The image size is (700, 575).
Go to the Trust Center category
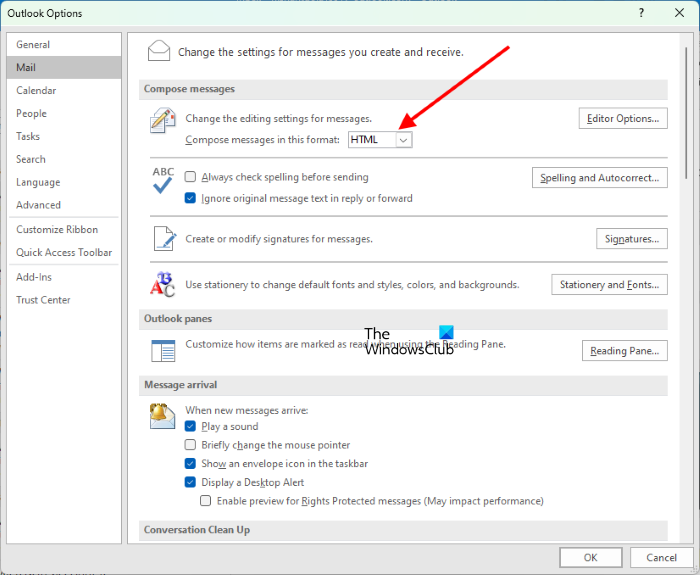(64, 300)
